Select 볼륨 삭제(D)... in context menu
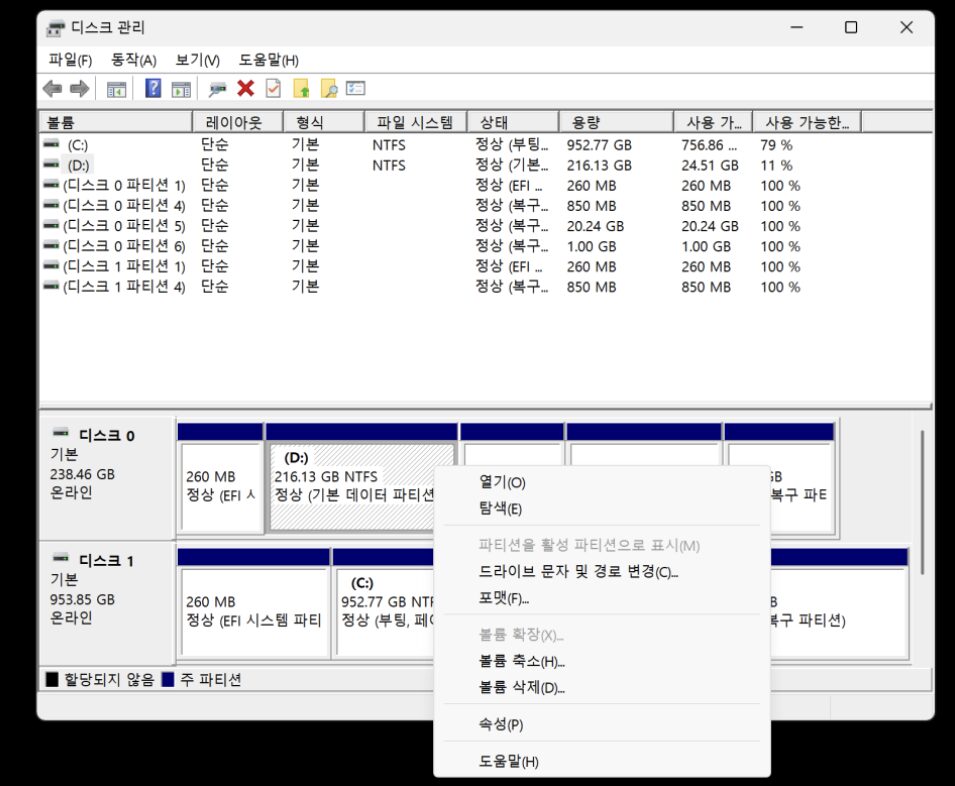Viewport: 955px width, 786px height. click(522, 688)
